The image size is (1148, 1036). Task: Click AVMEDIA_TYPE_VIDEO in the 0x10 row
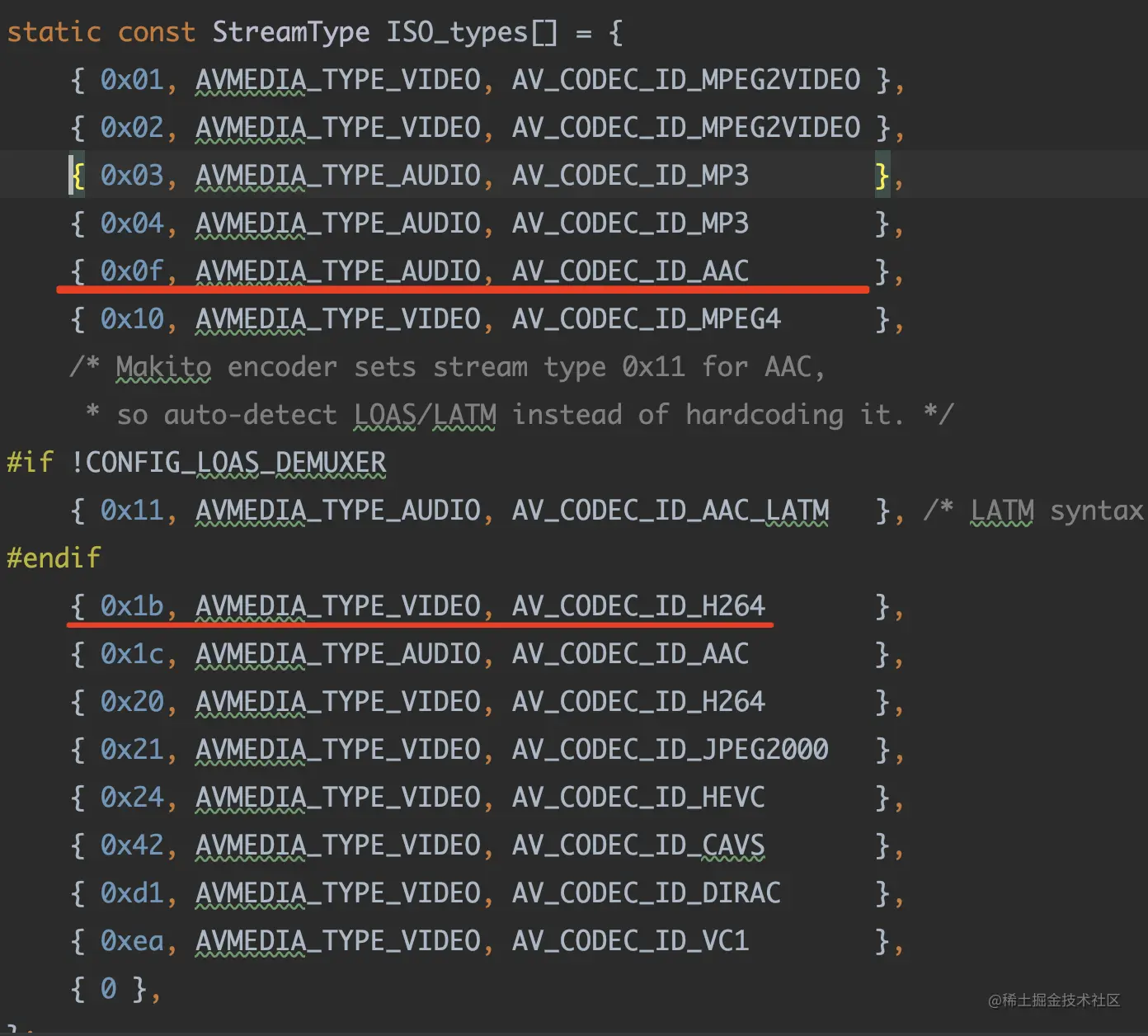coord(338,319)
